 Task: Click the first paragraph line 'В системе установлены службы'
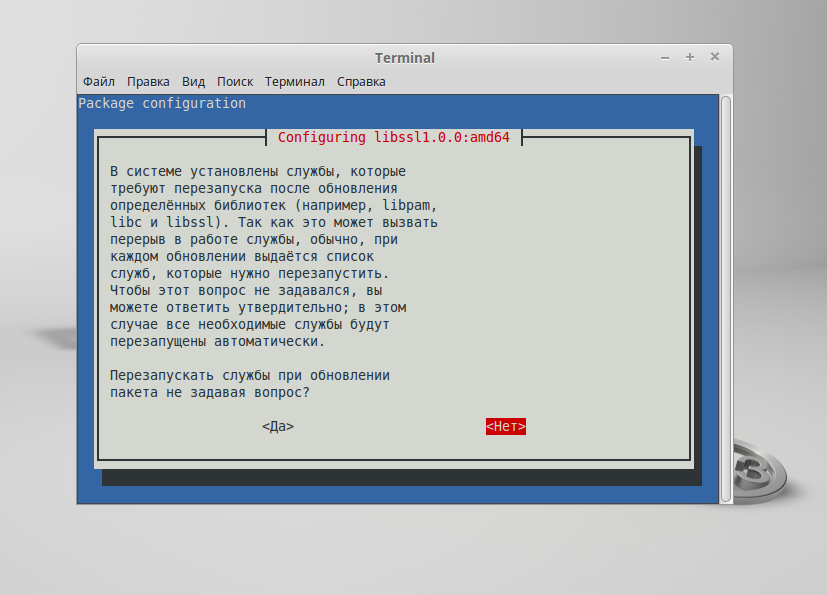(x=258, y=171)
